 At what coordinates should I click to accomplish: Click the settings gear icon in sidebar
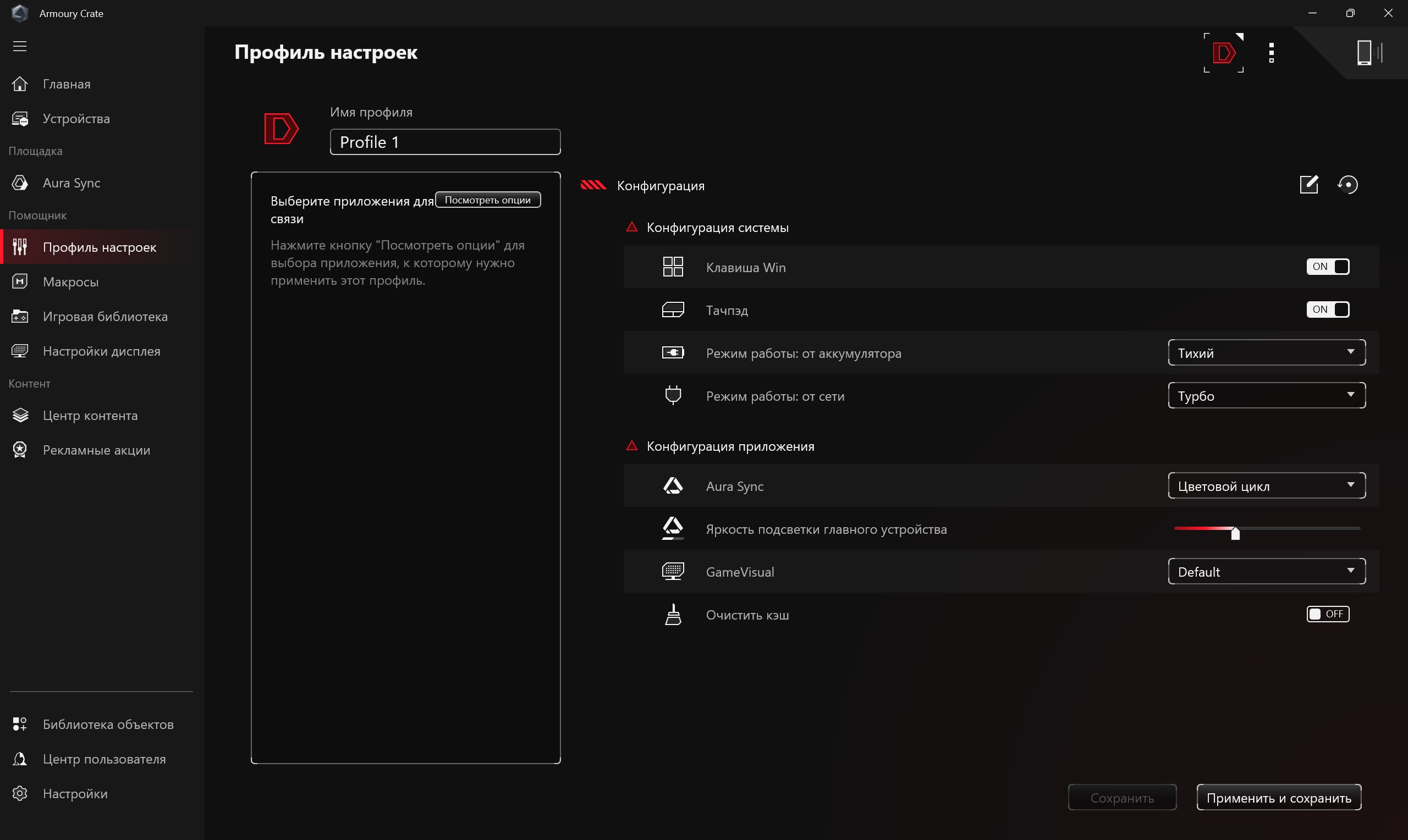[20, 793]
